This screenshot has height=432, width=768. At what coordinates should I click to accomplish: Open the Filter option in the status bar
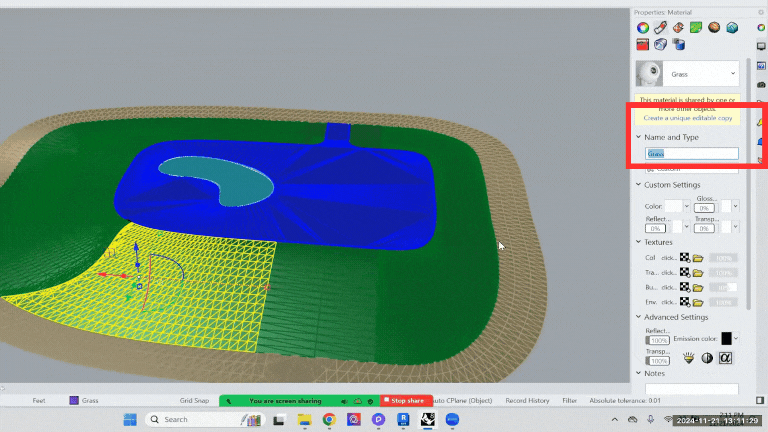point(569,401)
